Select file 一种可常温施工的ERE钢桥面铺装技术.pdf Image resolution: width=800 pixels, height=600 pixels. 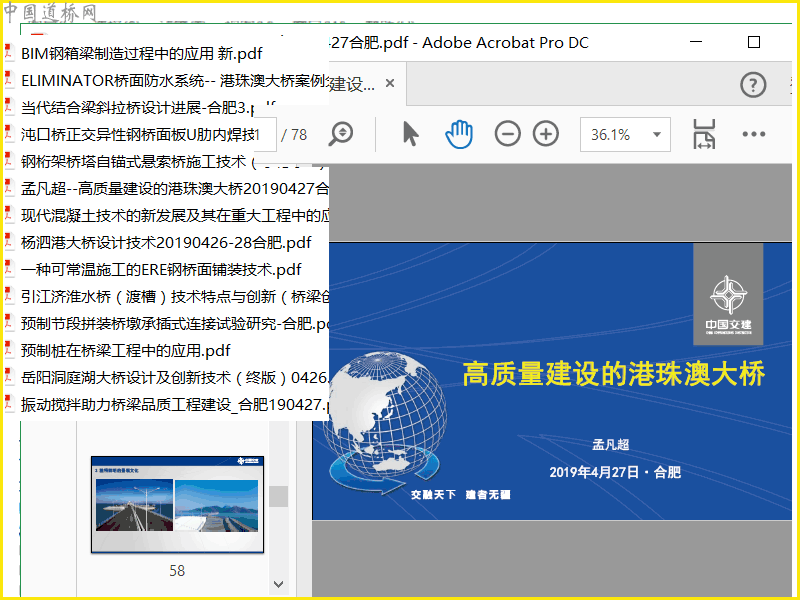(x=161, y=269)
